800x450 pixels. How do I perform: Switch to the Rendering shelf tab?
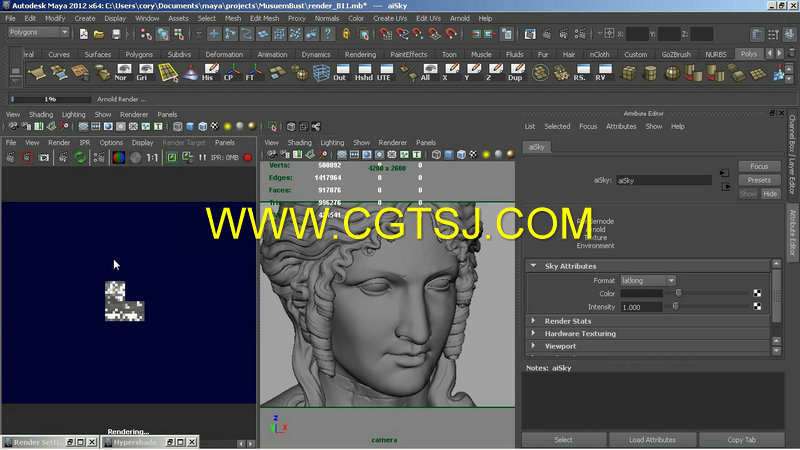[x=360, y=54]
